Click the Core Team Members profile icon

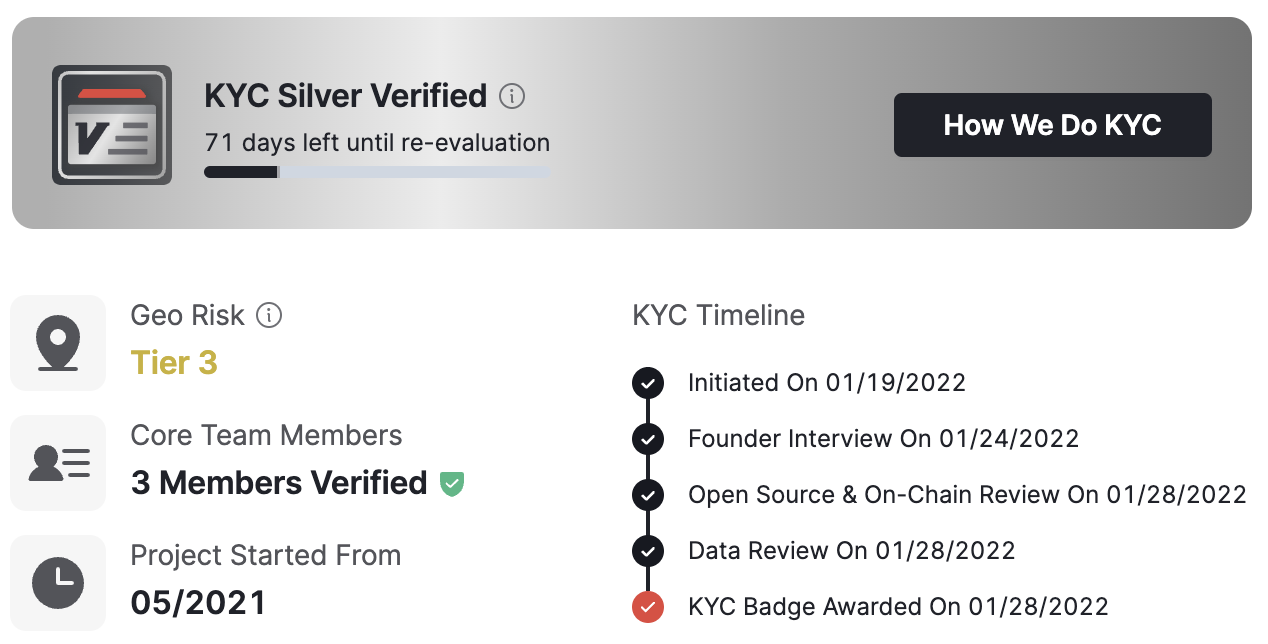coord(58,463)
